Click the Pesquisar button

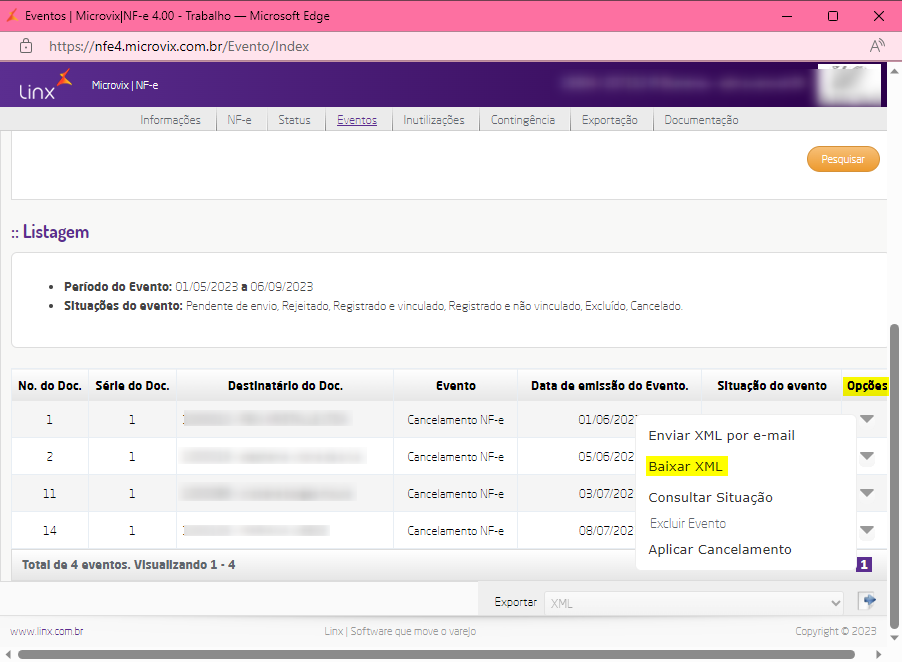[843, 159]
